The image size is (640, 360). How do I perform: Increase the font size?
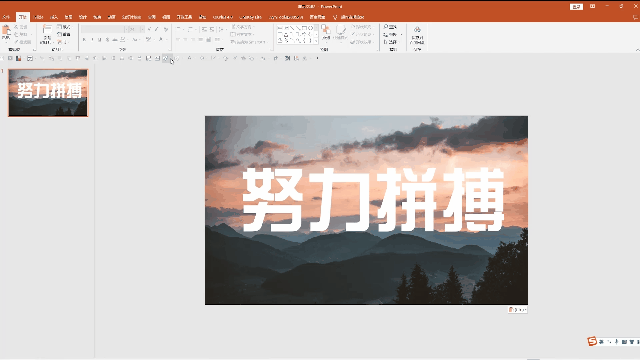[149, 29]
